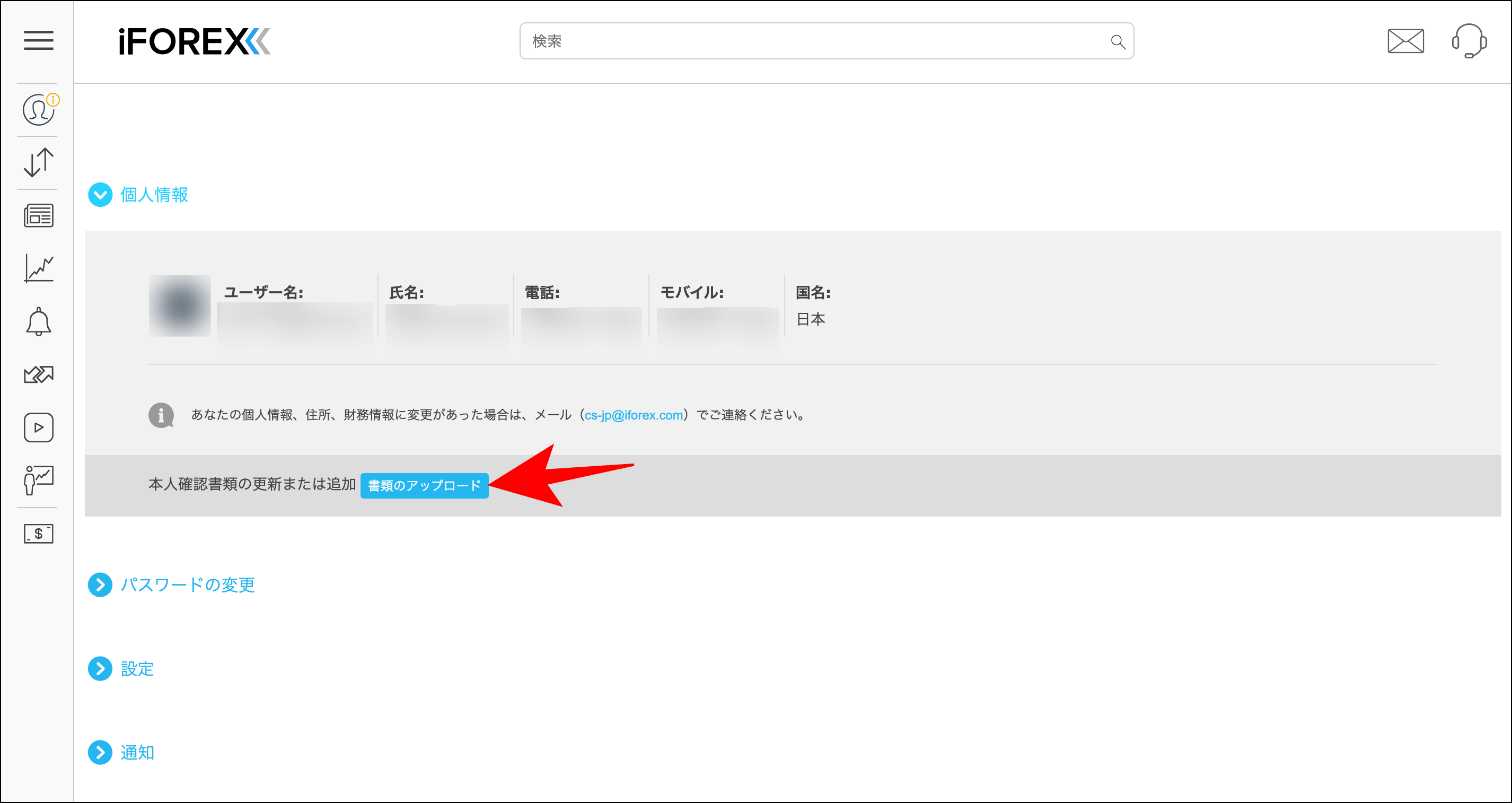
Task: Open the video tutorials icon
Action: coord(38,427)
